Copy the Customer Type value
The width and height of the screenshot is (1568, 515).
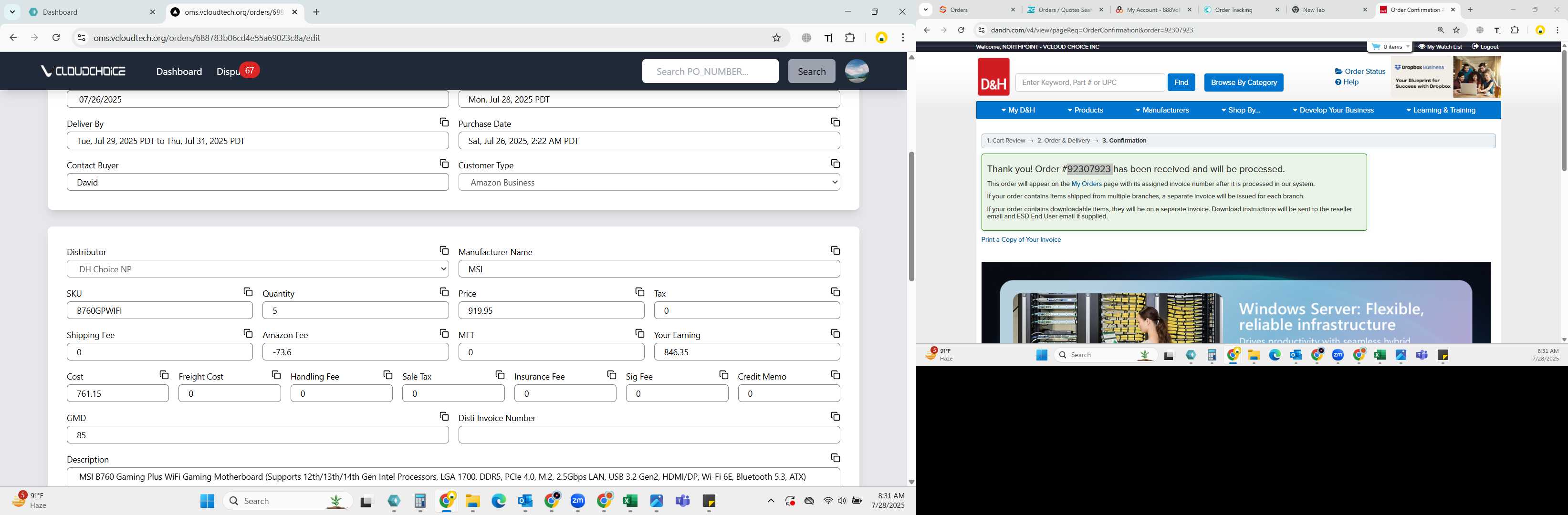point(835,164)
